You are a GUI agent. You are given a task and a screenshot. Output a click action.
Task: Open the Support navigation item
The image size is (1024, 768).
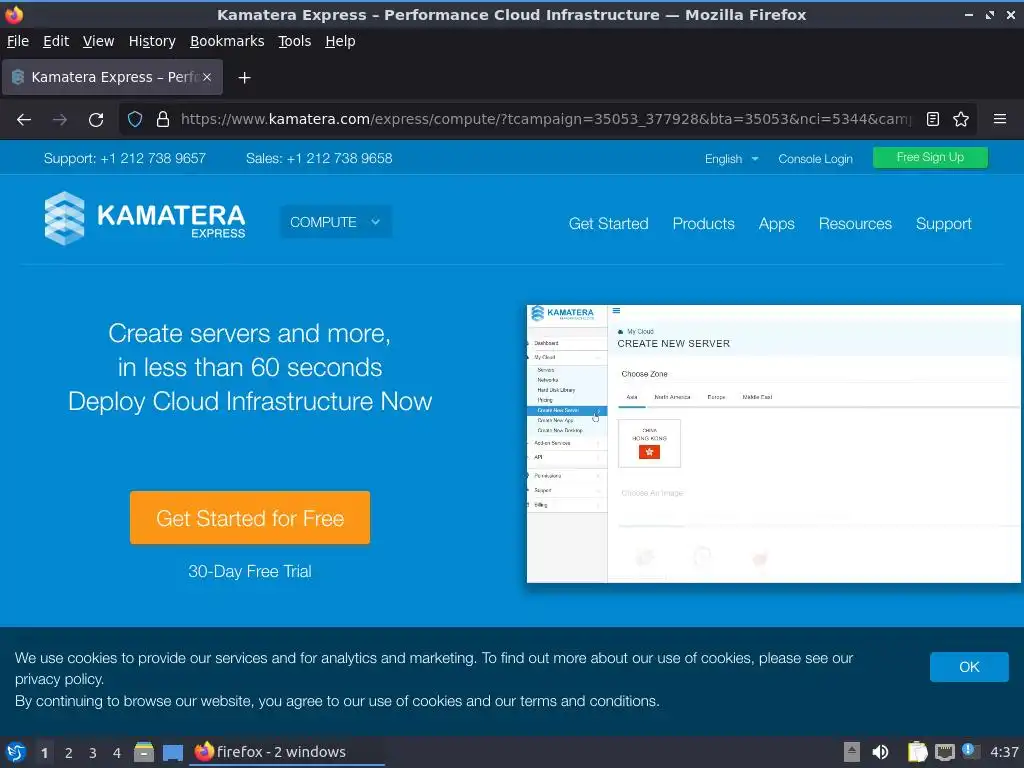tap(944, 223)
